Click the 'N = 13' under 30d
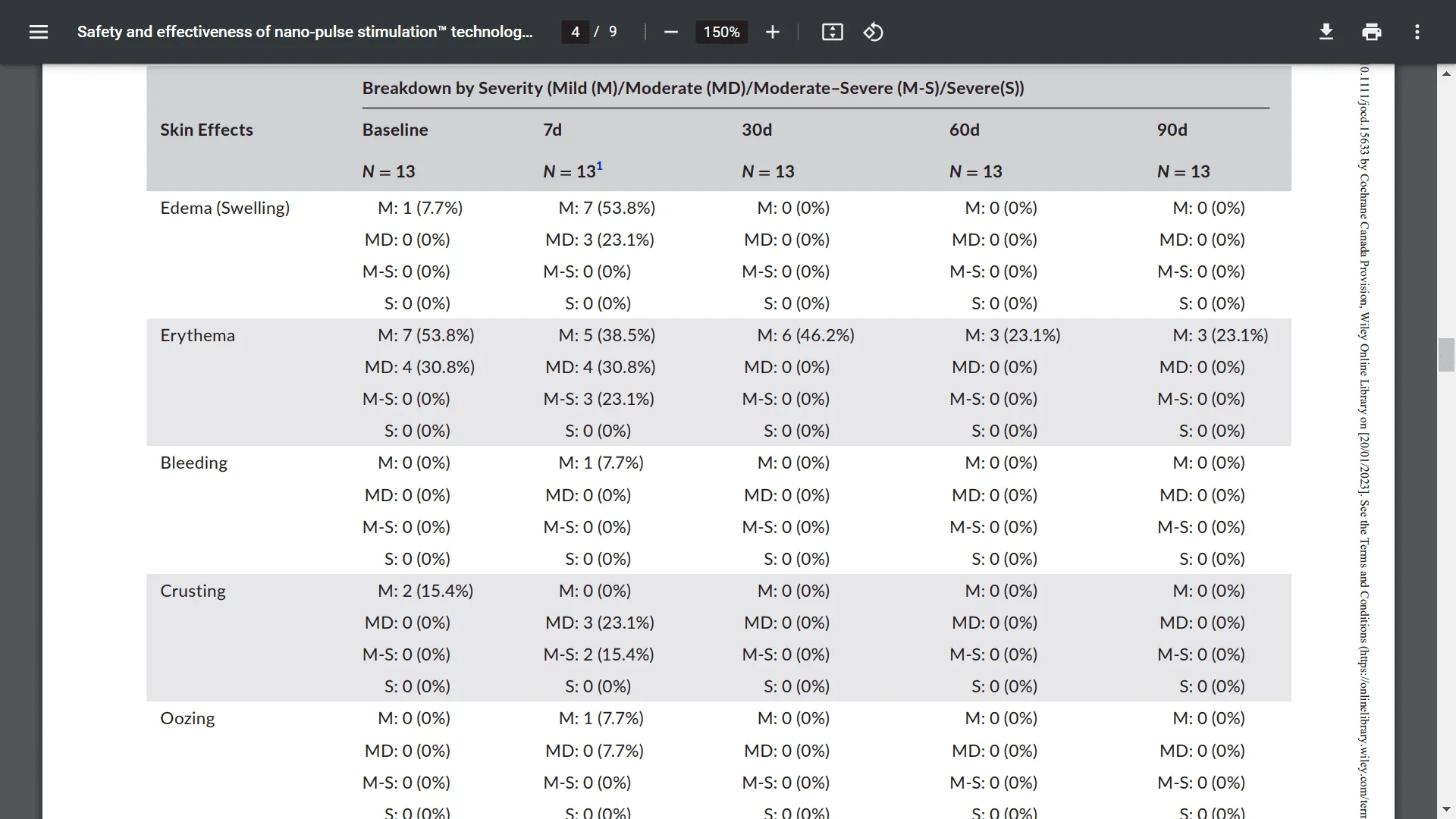Screen dimensions: 1456x819 767,171
